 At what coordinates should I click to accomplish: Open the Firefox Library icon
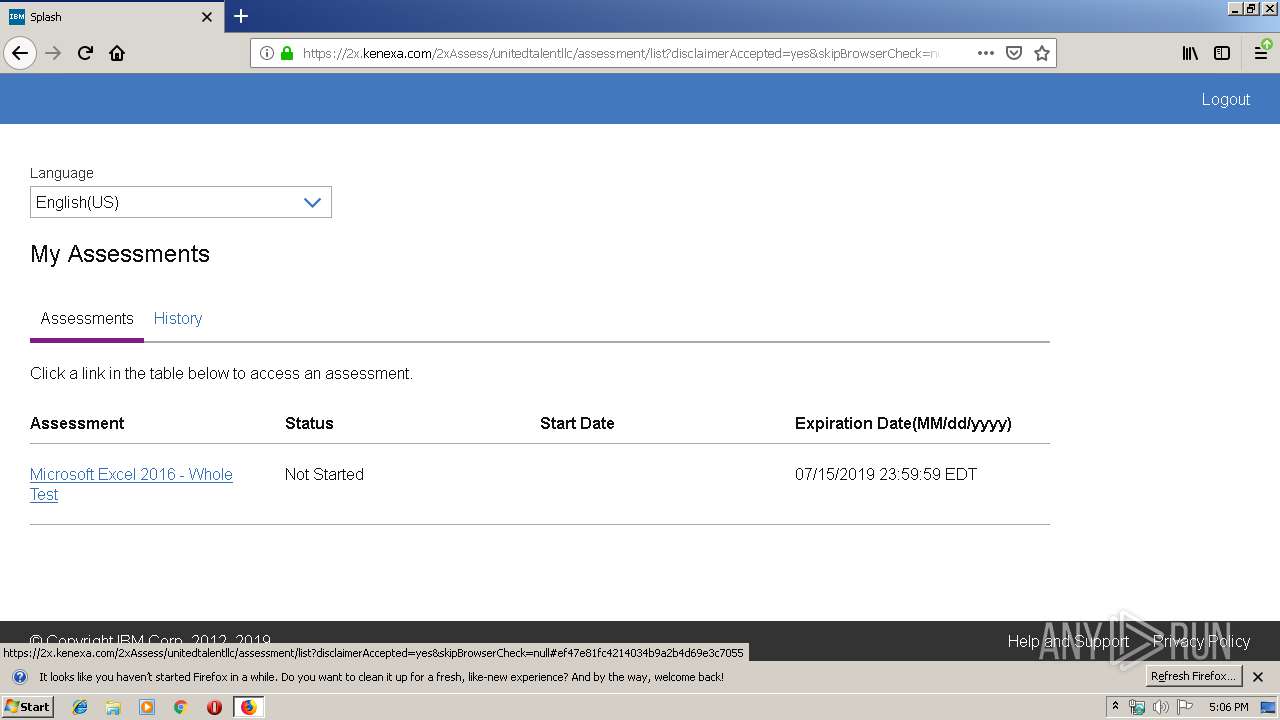point(1190,53)
